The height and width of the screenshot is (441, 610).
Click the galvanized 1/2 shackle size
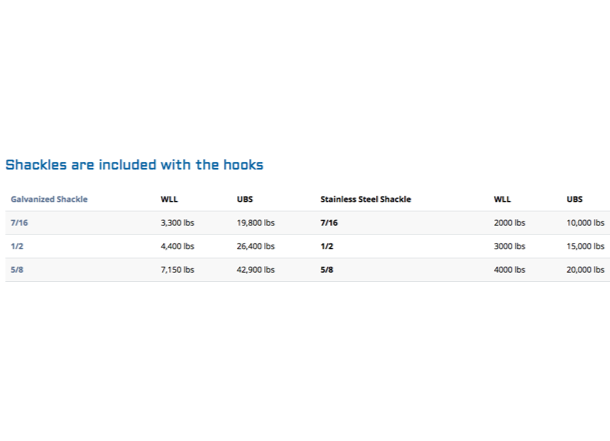pos(17,246)
